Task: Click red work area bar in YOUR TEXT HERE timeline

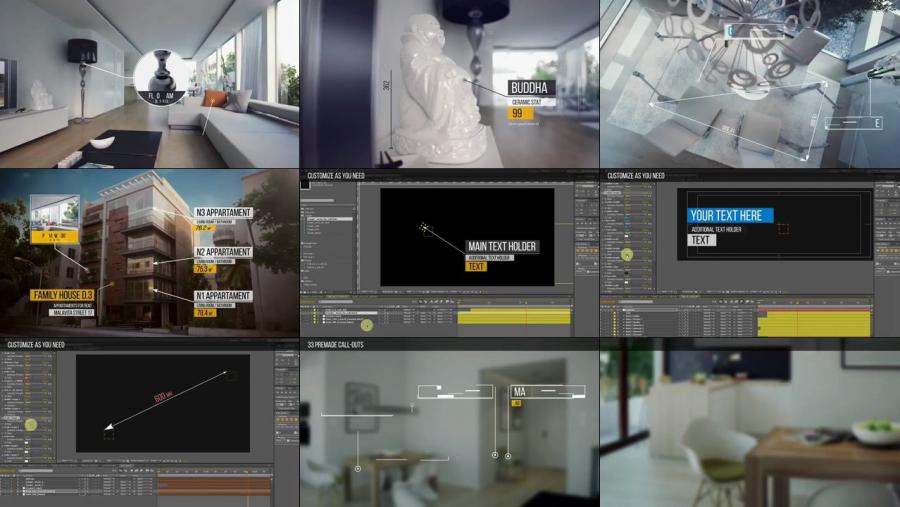Action: click(812, 310)
